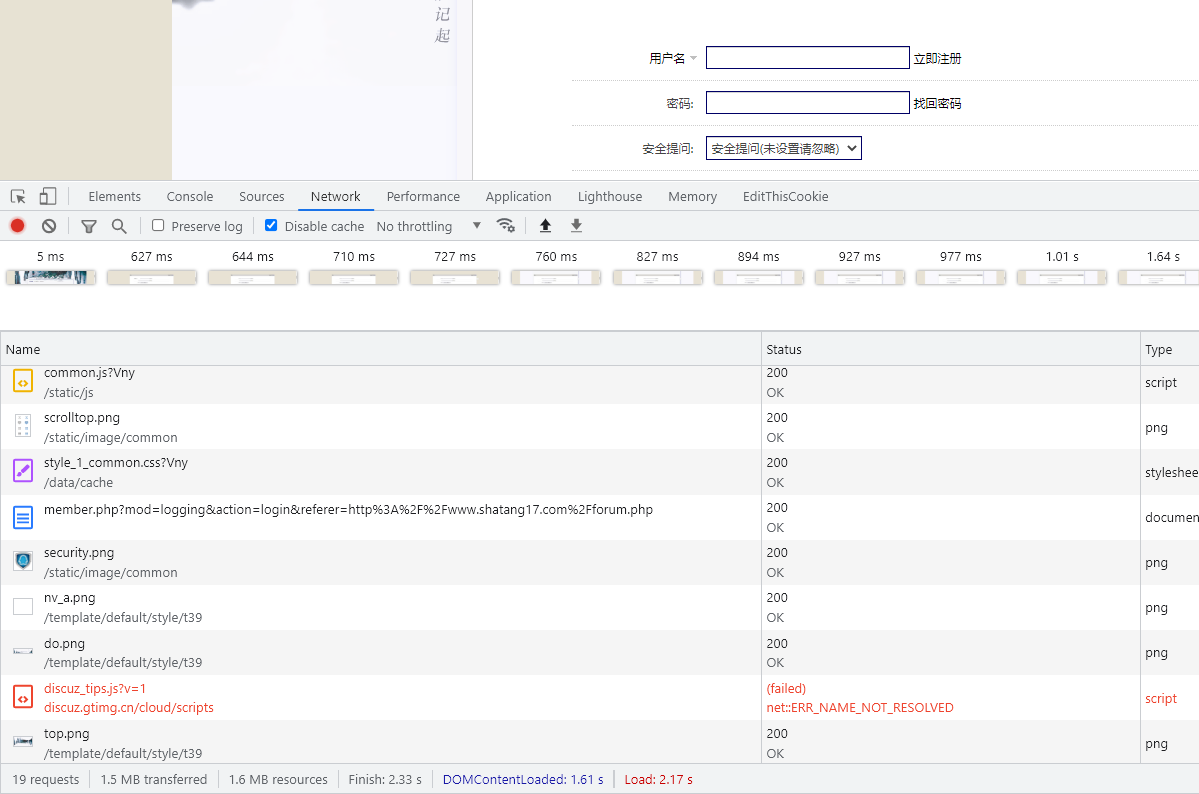
Task: Open the 安全提问 security question dropdown
Action: click(783, 149)
